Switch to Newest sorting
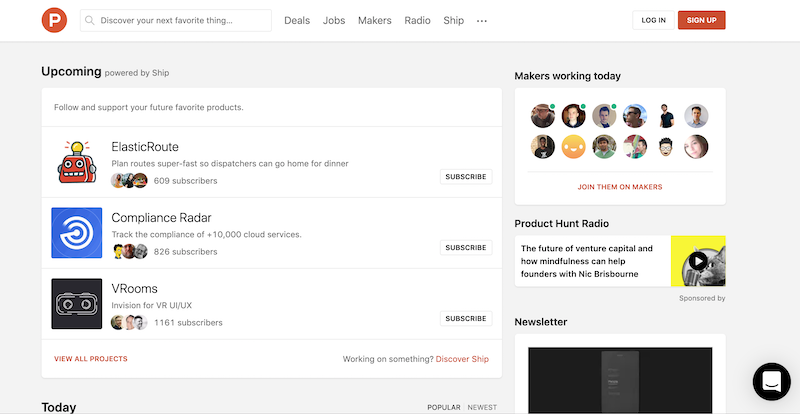 (x=482, y=407)
